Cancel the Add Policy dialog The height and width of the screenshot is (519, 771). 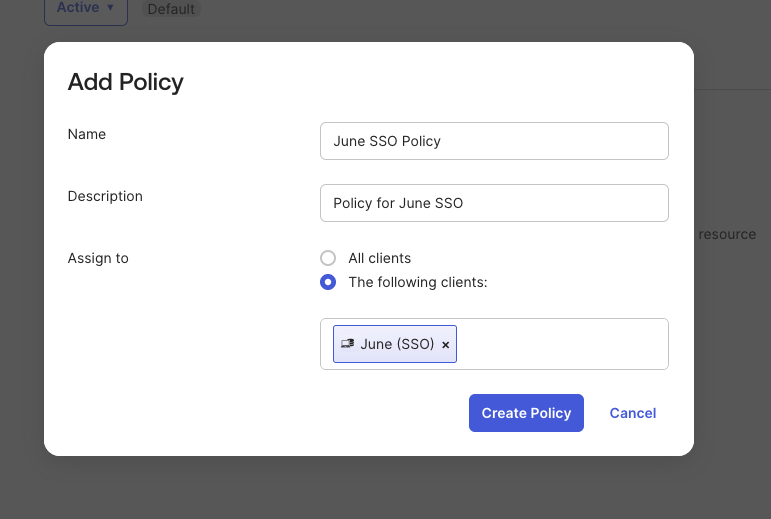pos(633,413)
